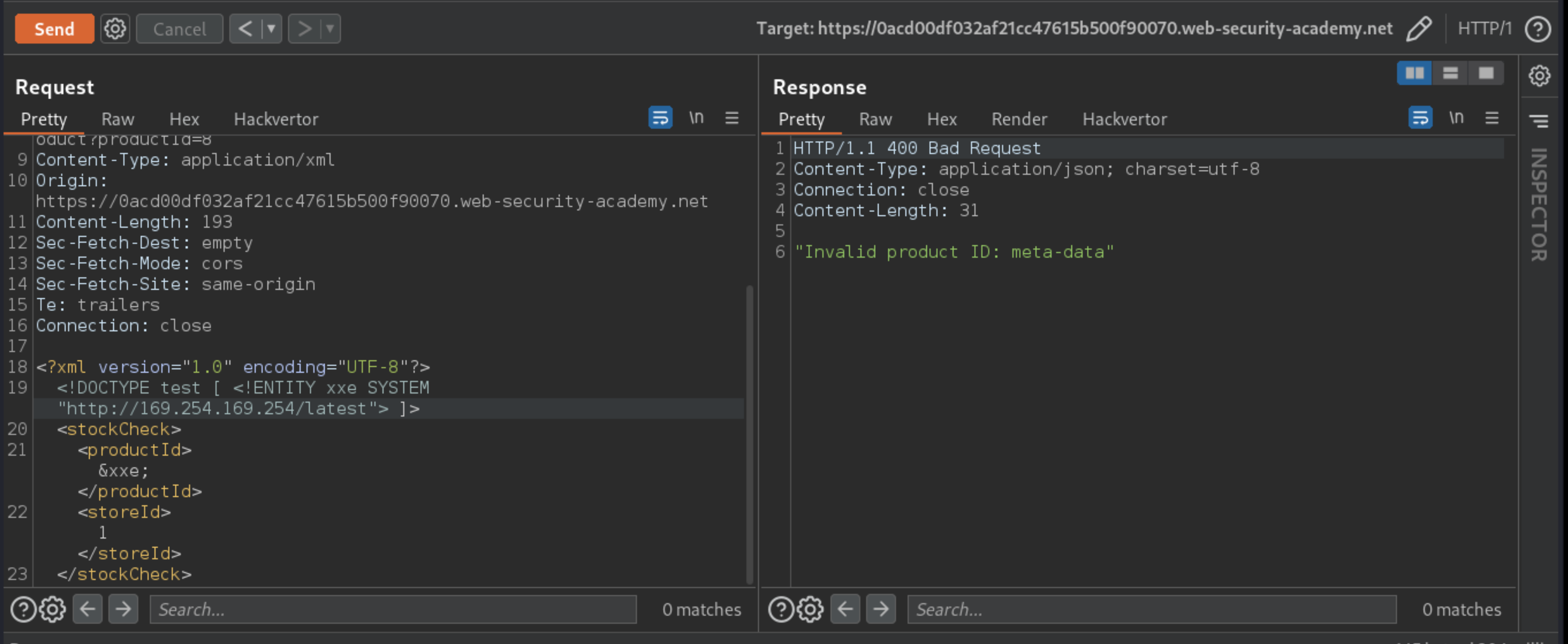Switch Request view to Hex tab

[x=184, y=119]
